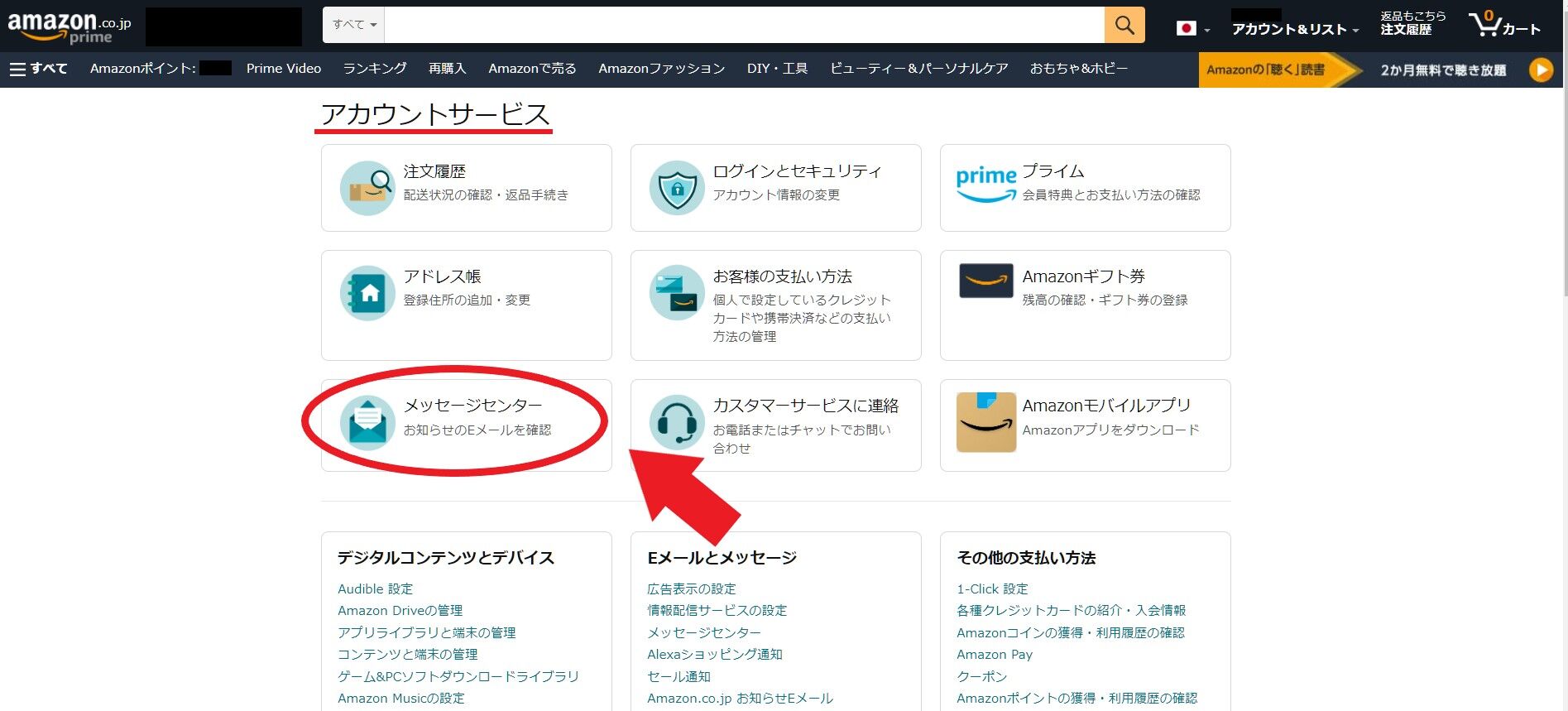Viewport: 1568px width, 711px height.
Task: Open the hamburger すべて menu
Action: [x=38, y=69]
